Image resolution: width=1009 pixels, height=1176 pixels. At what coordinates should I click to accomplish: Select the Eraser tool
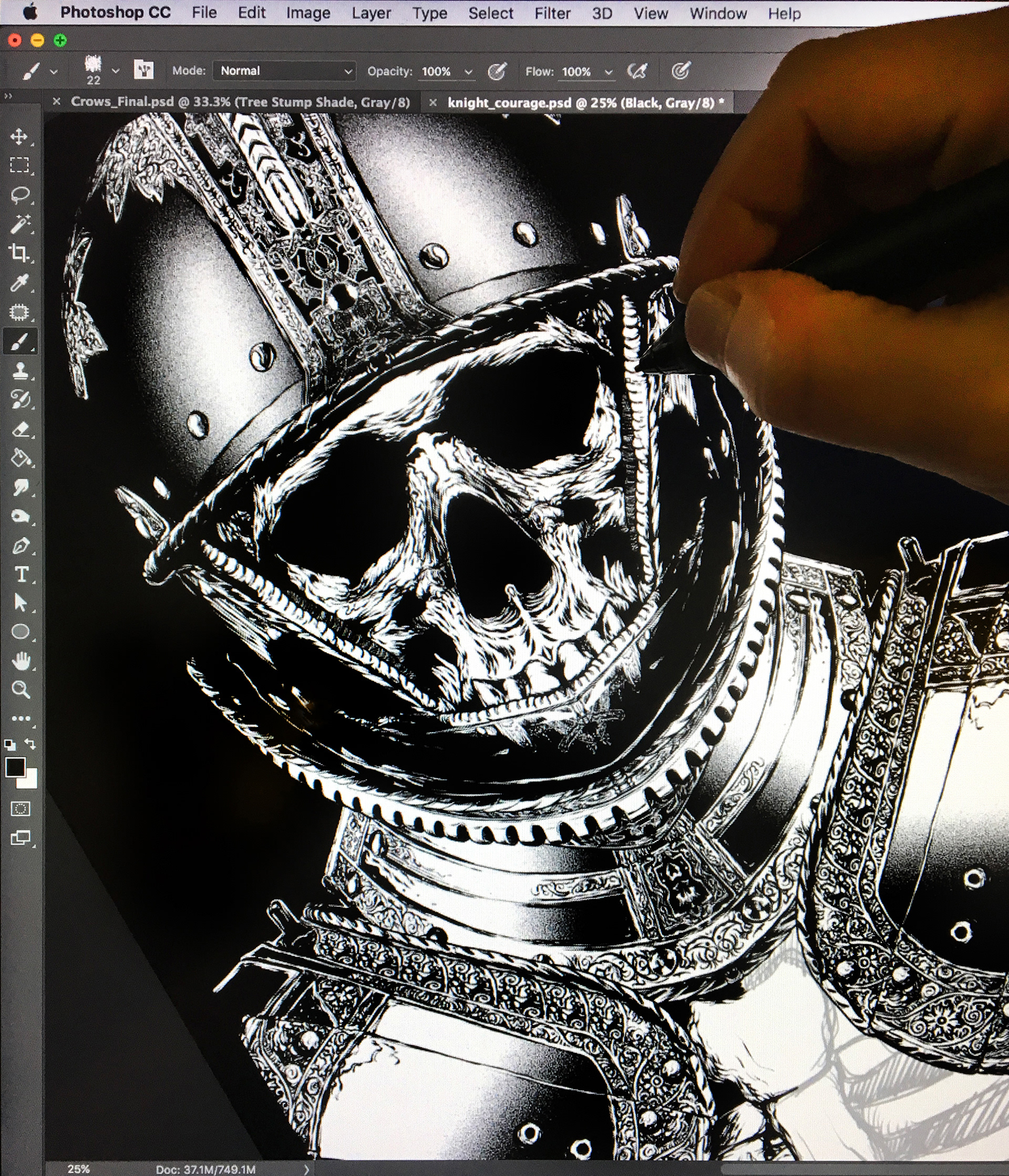pyautogui.click(x=20, y=430)
